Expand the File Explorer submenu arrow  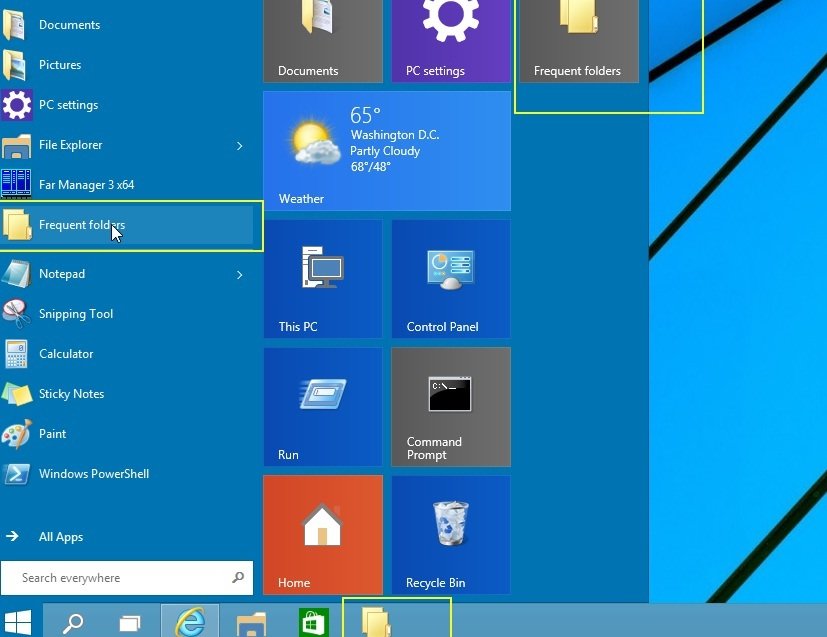[x=240, y=144]
